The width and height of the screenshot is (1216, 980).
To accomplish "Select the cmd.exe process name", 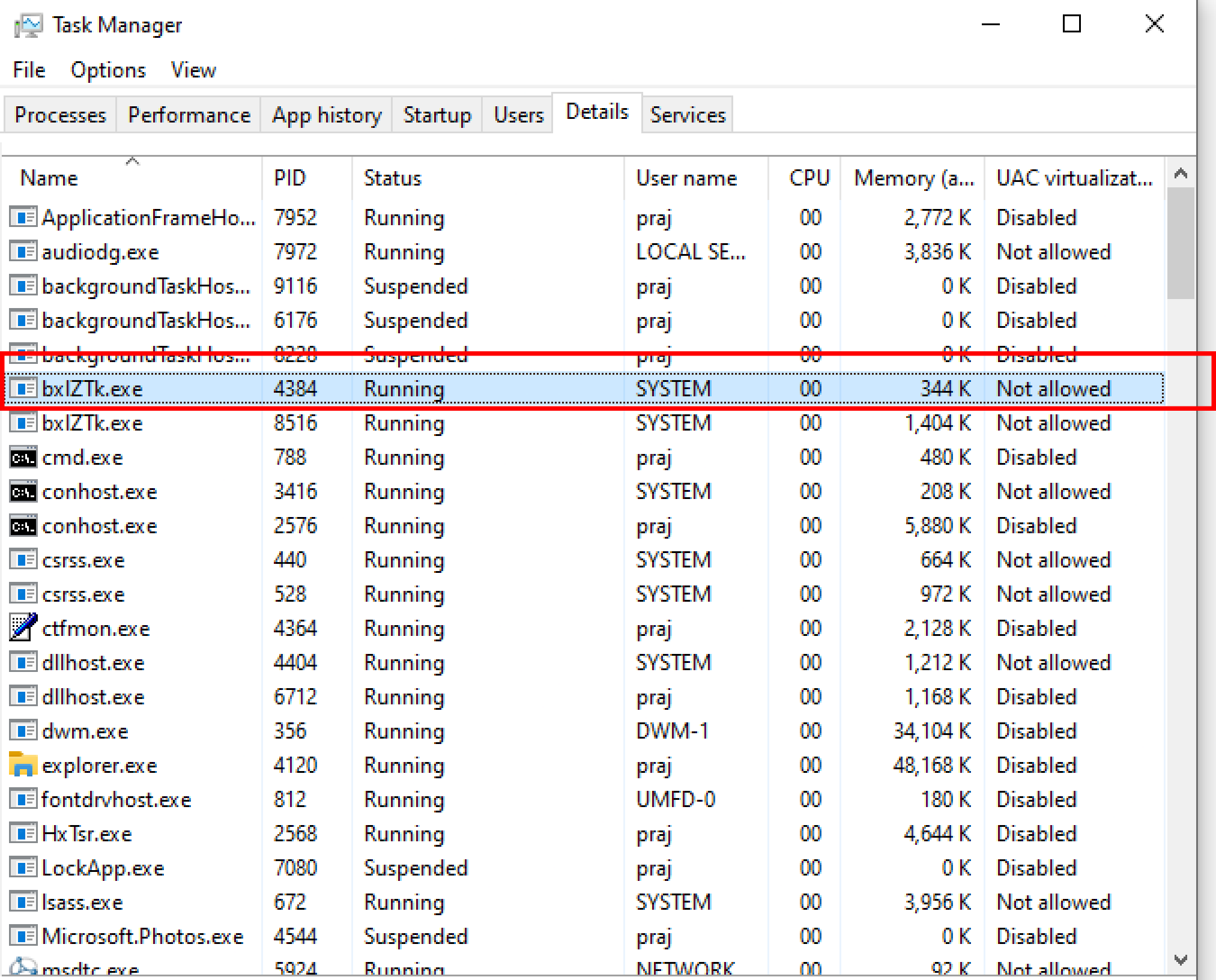I will tap(83, 458).
